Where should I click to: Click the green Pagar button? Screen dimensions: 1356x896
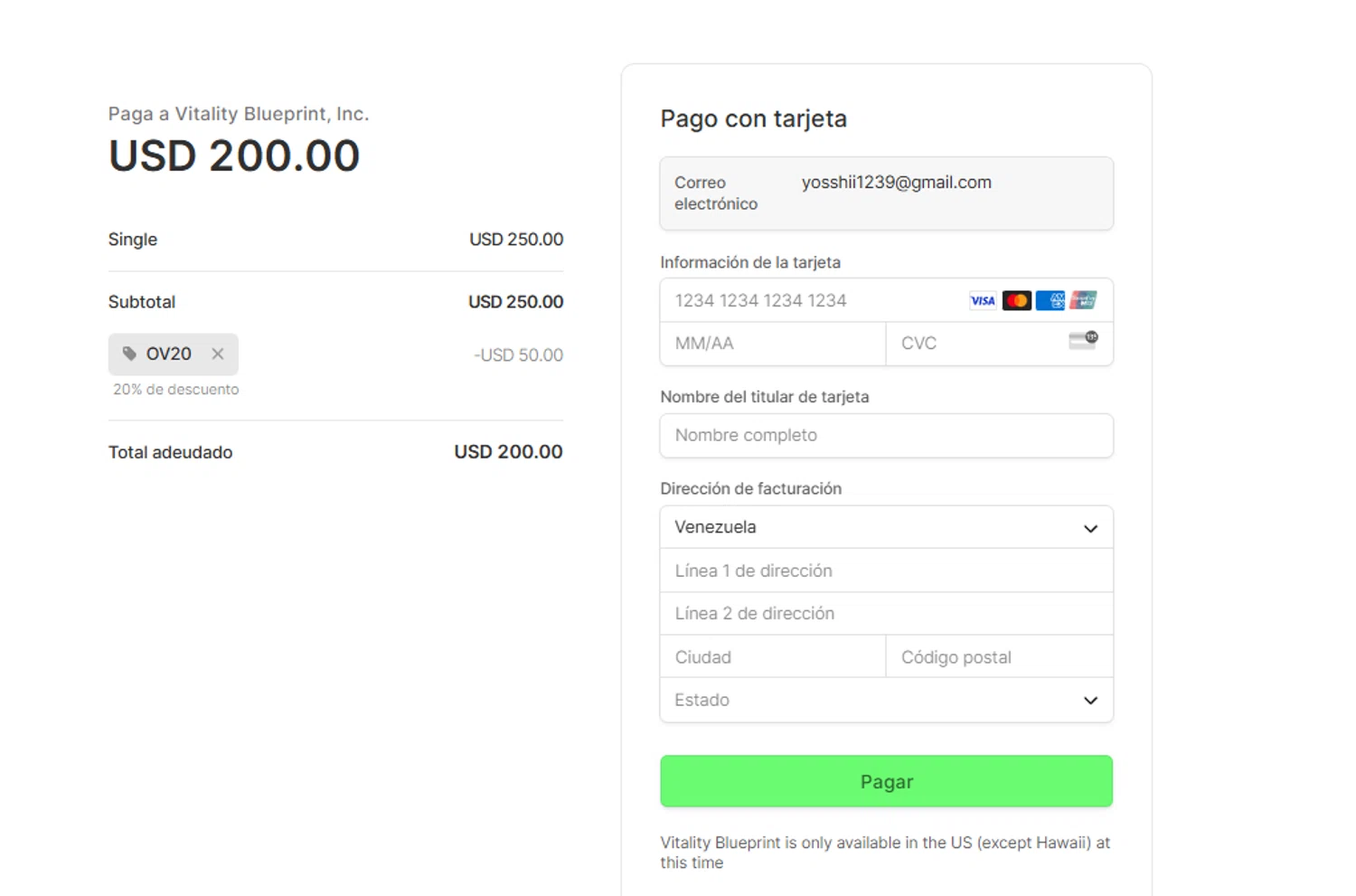(x=886, y=781)
